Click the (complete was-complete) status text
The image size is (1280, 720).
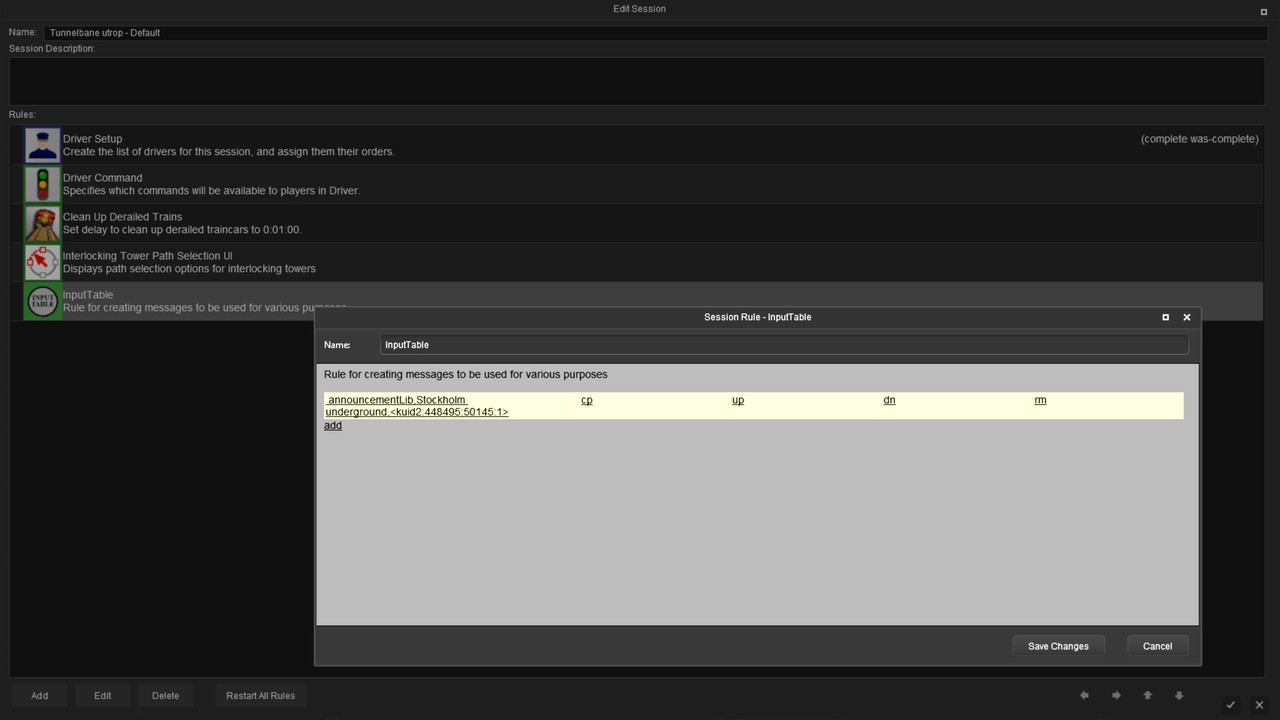tap(1199, 139)
